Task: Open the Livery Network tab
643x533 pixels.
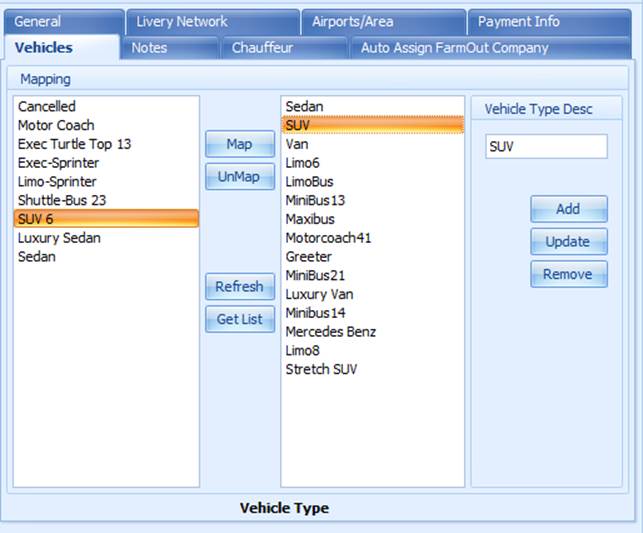Action: [x=212, y=22]
